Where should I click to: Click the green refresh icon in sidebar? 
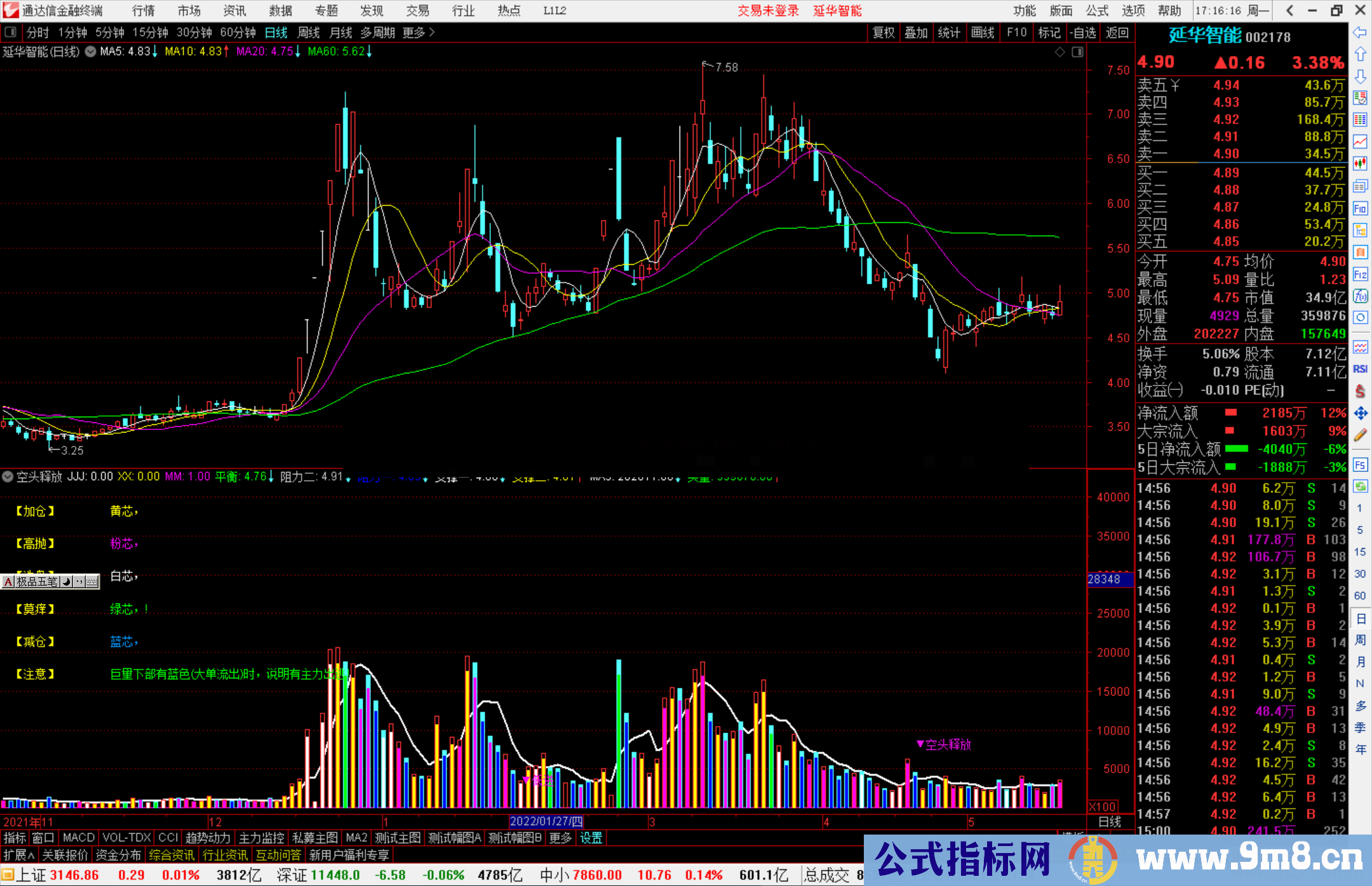[1360, 487]
